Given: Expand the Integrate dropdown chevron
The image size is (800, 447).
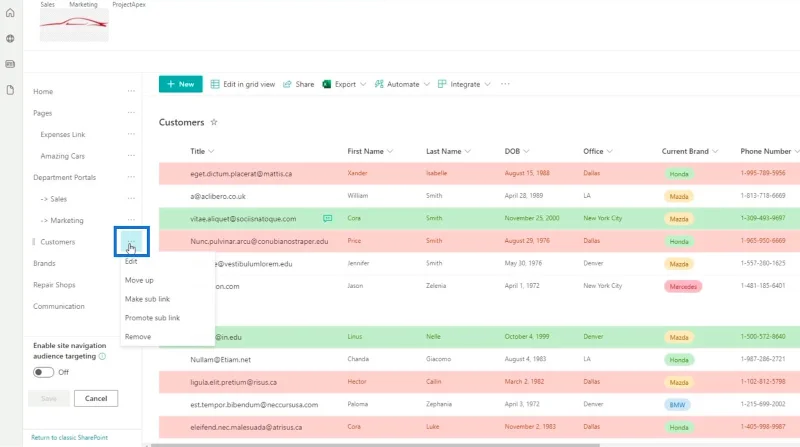Looking at the screenshot, I should [487, 84].
